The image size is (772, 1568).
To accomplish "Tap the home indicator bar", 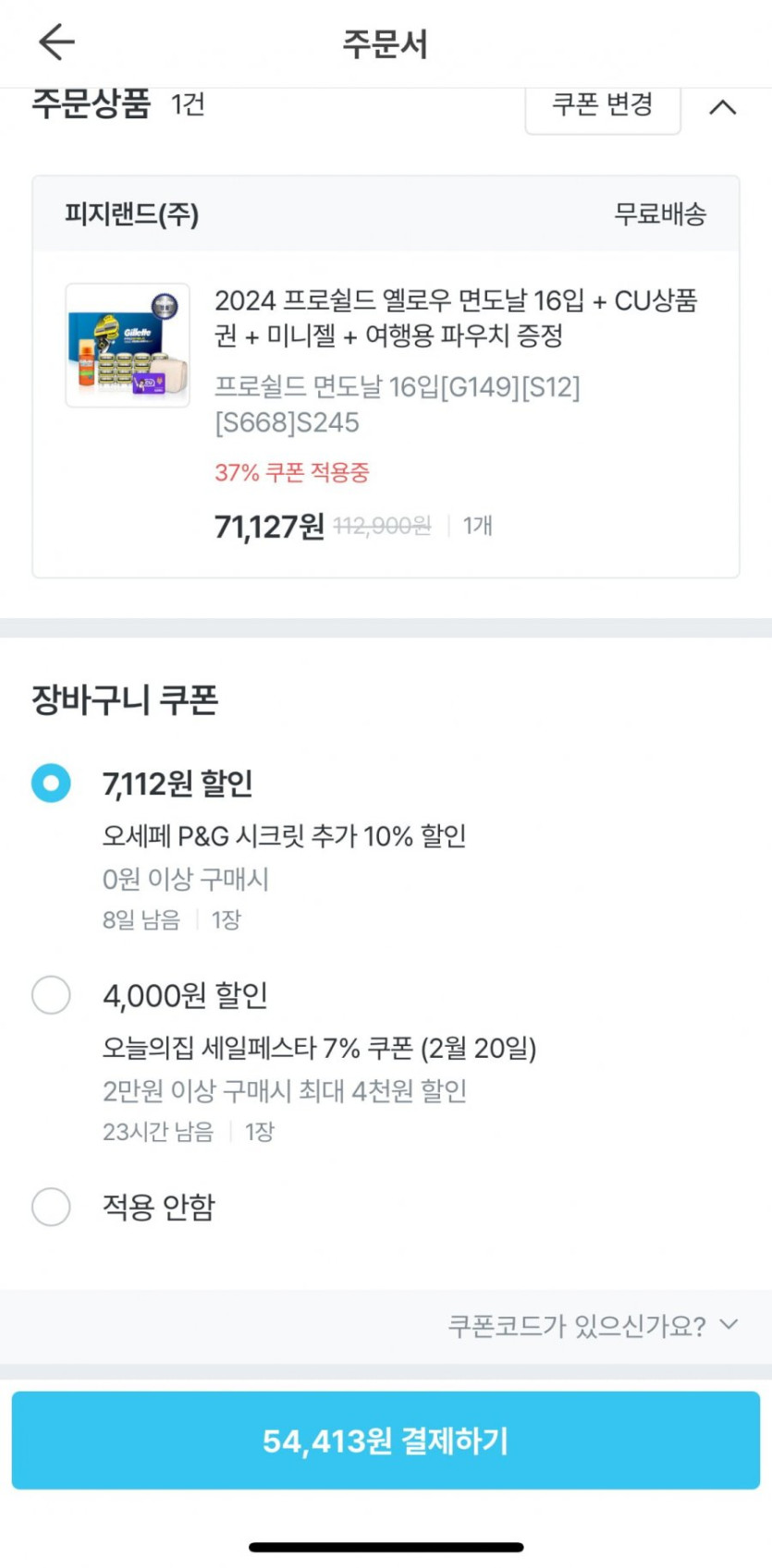I will click(x=386, y=1547).
